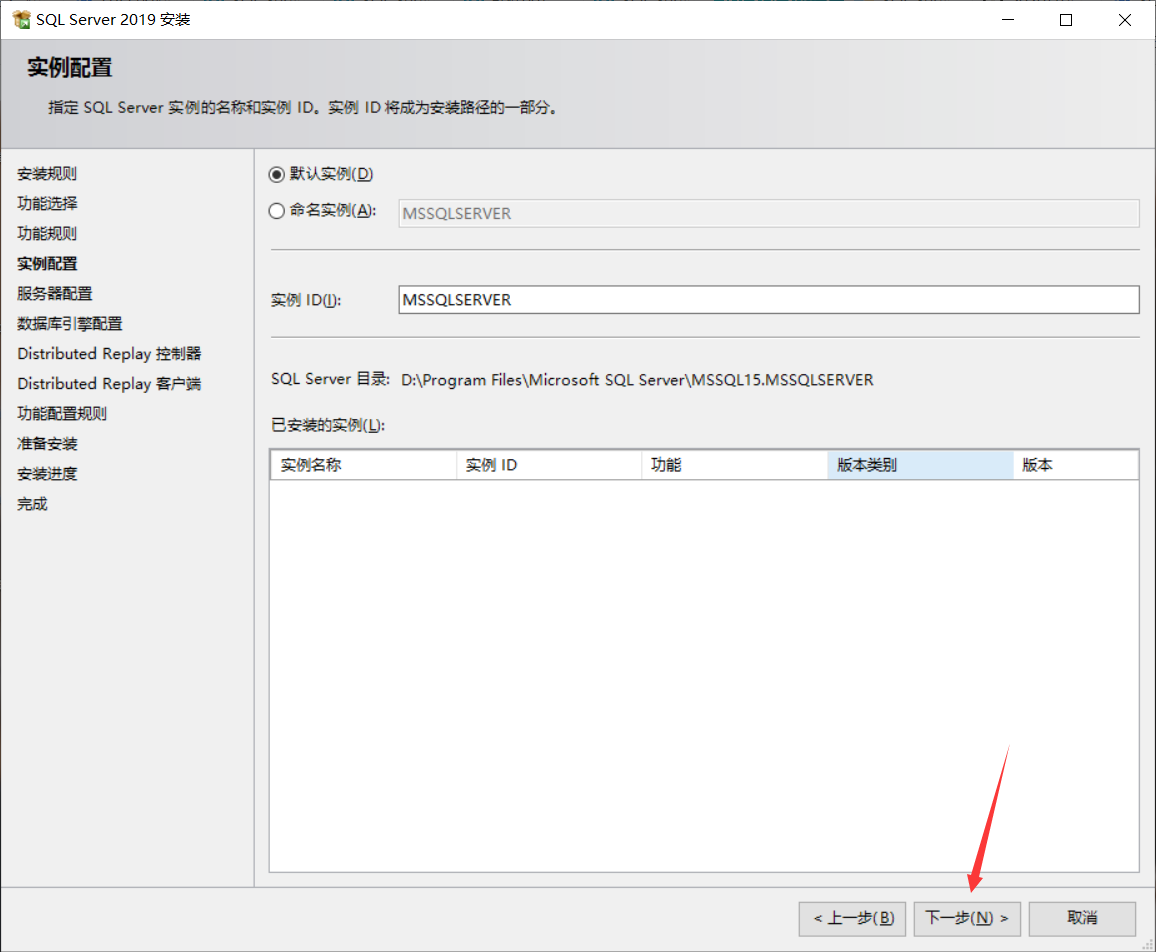Close the SQL Server setup window
The width and height of the screenshot is (1156, 952).
pos(1124,20)
